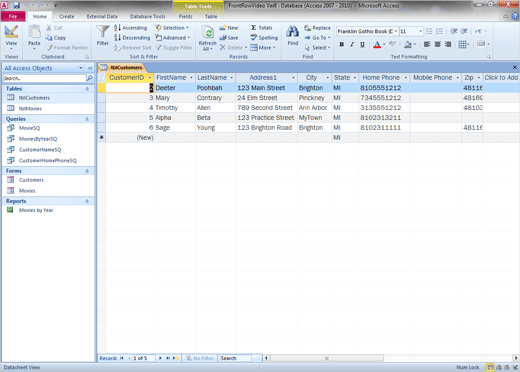The height and width of the screenshot is (372, 520).
Task: Run Spelling check
Action: pos(264,38)
